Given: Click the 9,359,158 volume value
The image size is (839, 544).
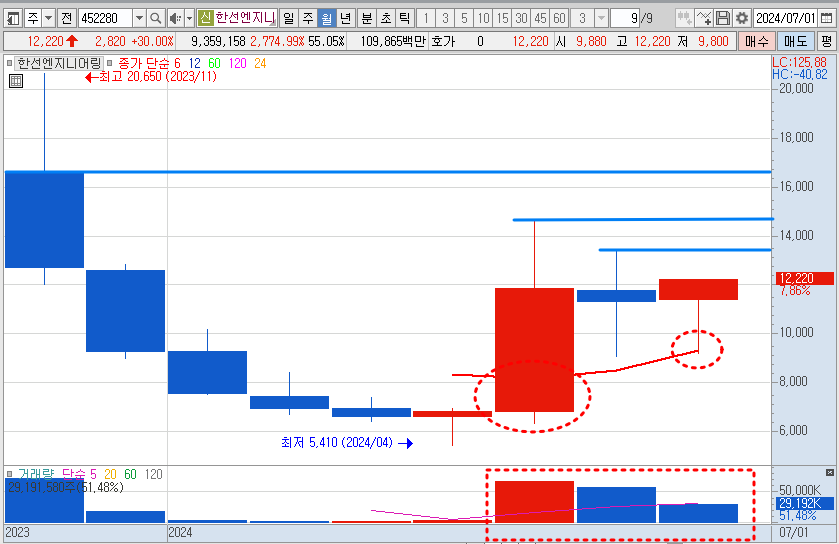Looking at the screenshot, I should pos(218,41).
